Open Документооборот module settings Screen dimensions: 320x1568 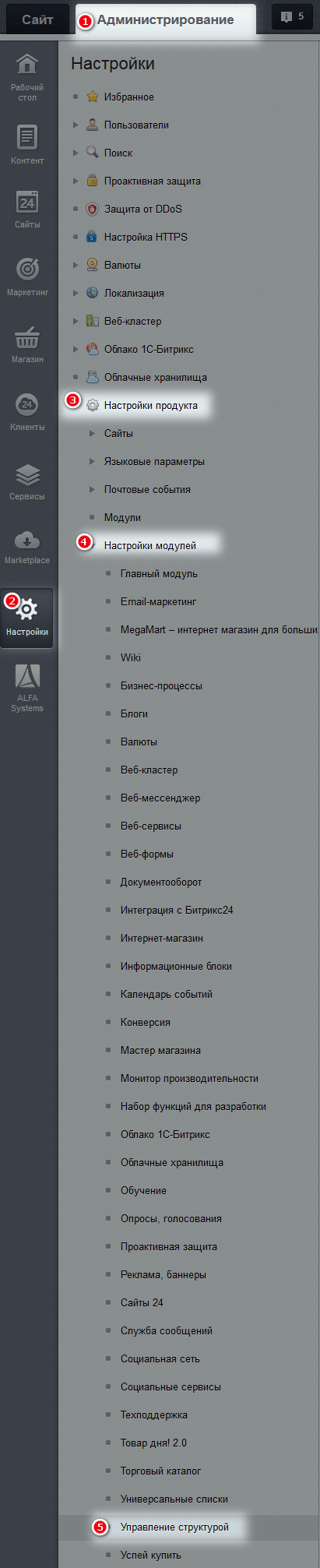click(161, 882)
